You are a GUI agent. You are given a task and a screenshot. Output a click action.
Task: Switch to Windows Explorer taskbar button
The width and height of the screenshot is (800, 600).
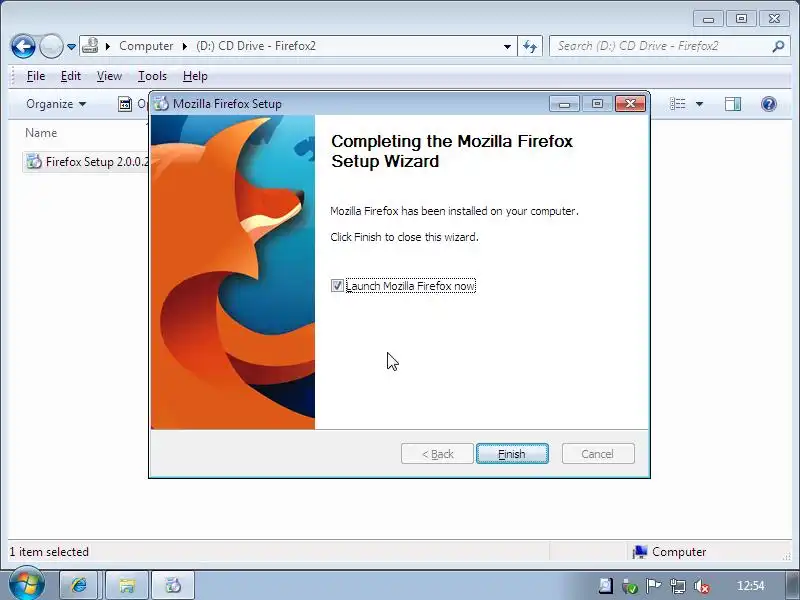[127, 585]
